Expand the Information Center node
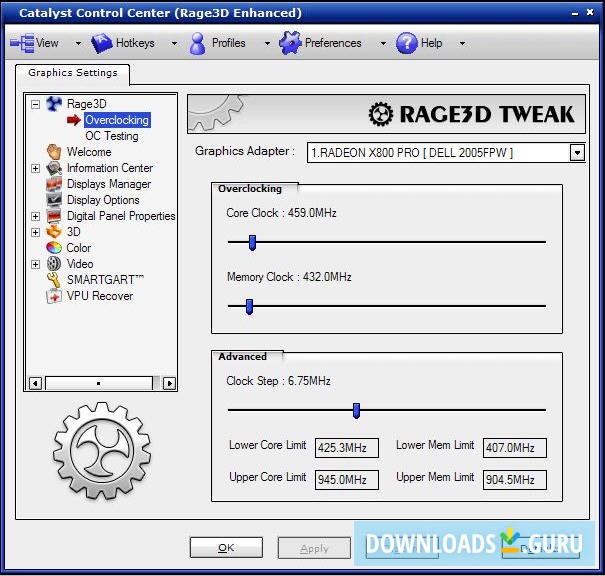Screen dimensions: 605x576 (x=35, y=168)
